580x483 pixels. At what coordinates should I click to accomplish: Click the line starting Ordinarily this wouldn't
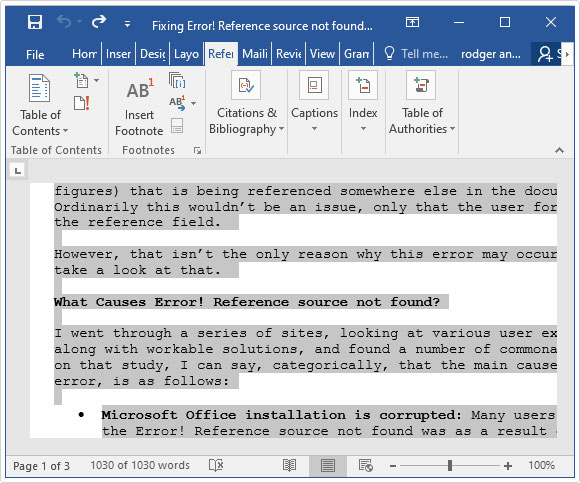click(306, 207)
